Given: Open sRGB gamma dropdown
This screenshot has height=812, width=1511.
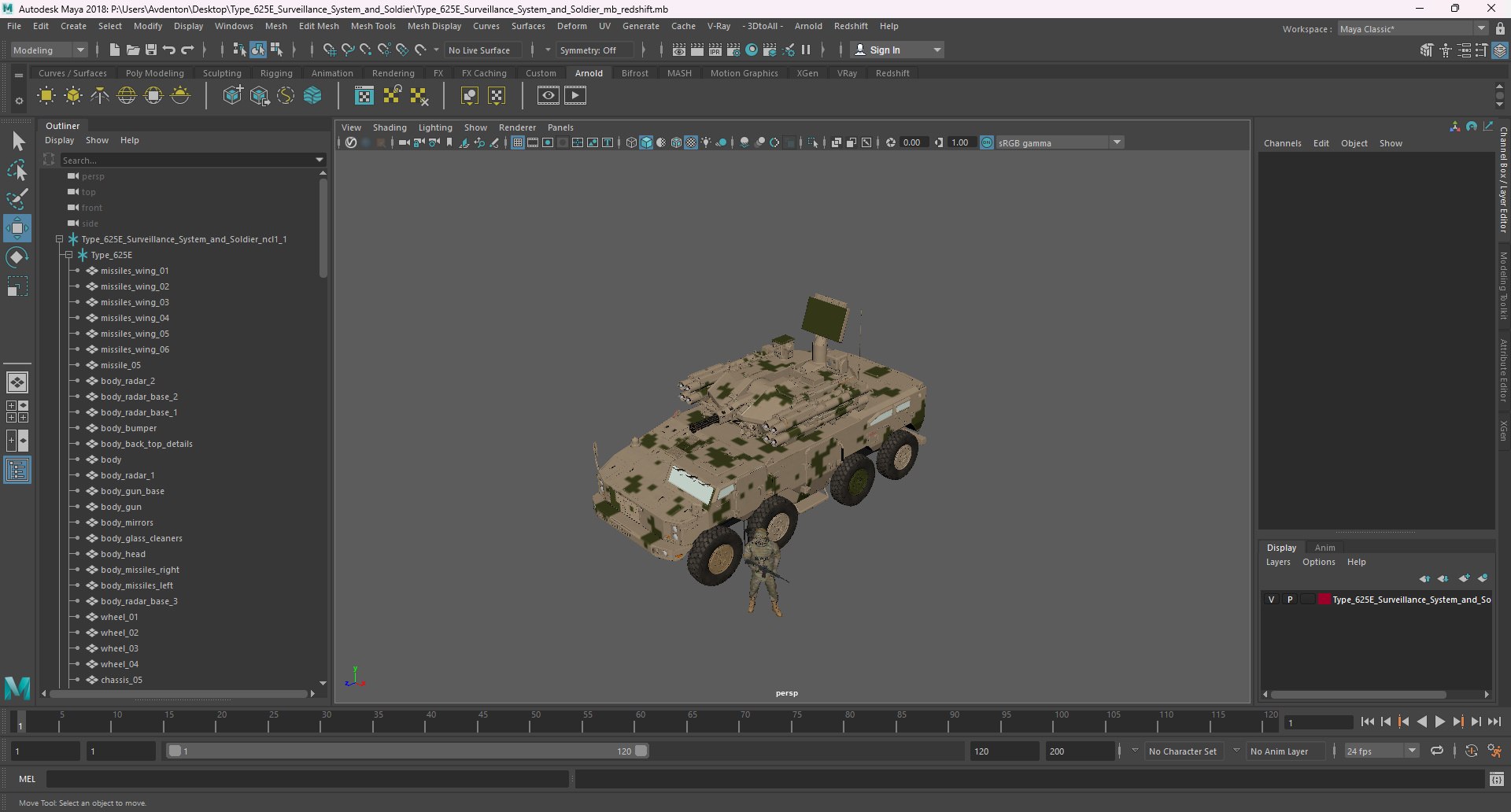Looking at the screenshot, I should click(x=1116, y=142).
